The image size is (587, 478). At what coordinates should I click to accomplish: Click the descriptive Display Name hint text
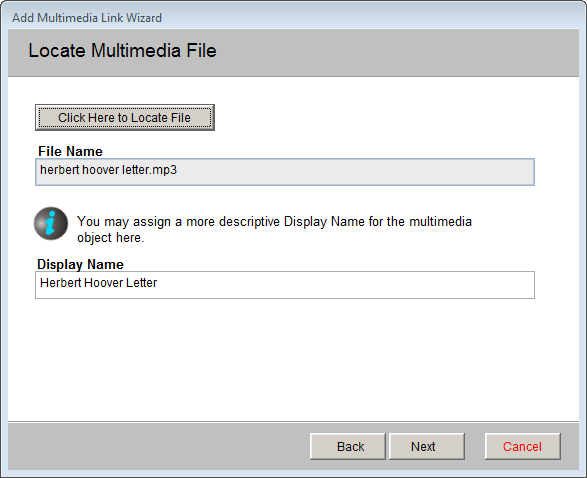click(274, 229)
